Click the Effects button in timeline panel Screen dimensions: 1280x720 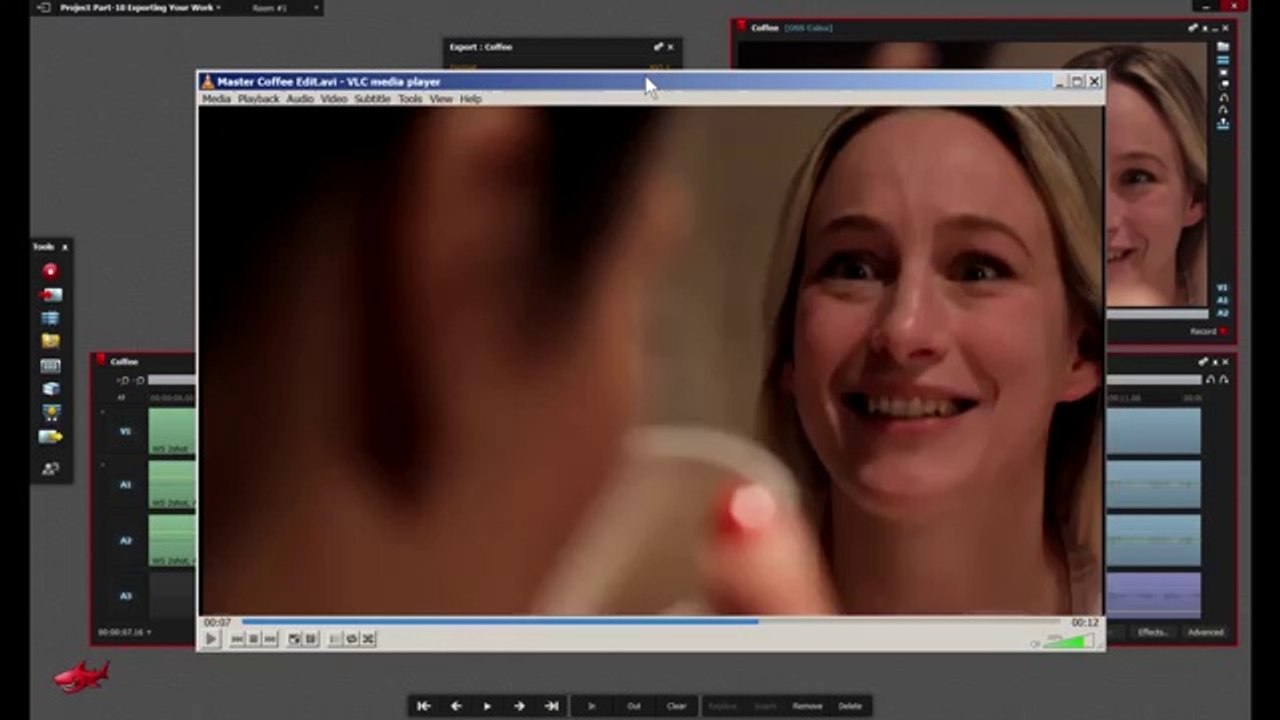1152,632
